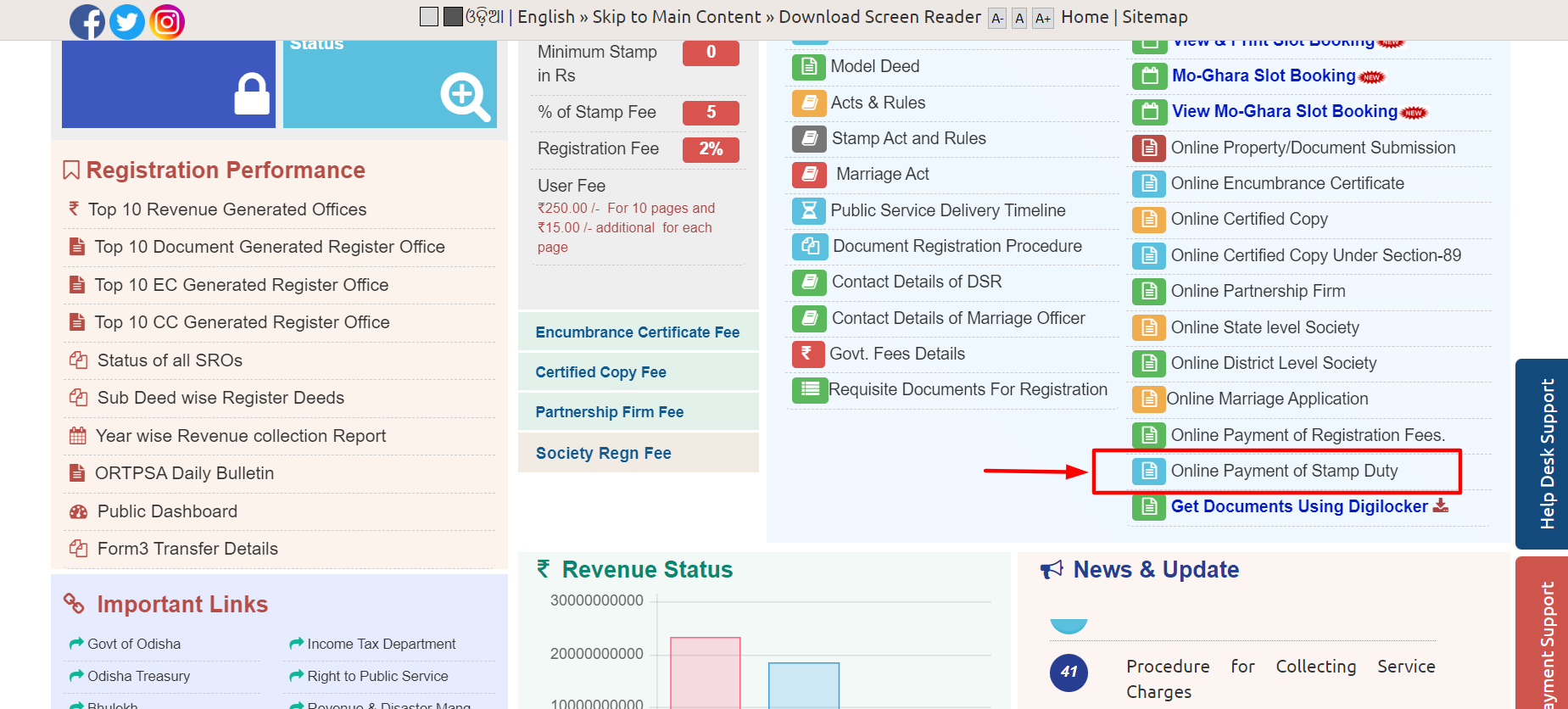This screenshot has height=709, width=1568.
Task: Open Online Payment of Stamp Duty link
Action: (x=1284, y=471)
